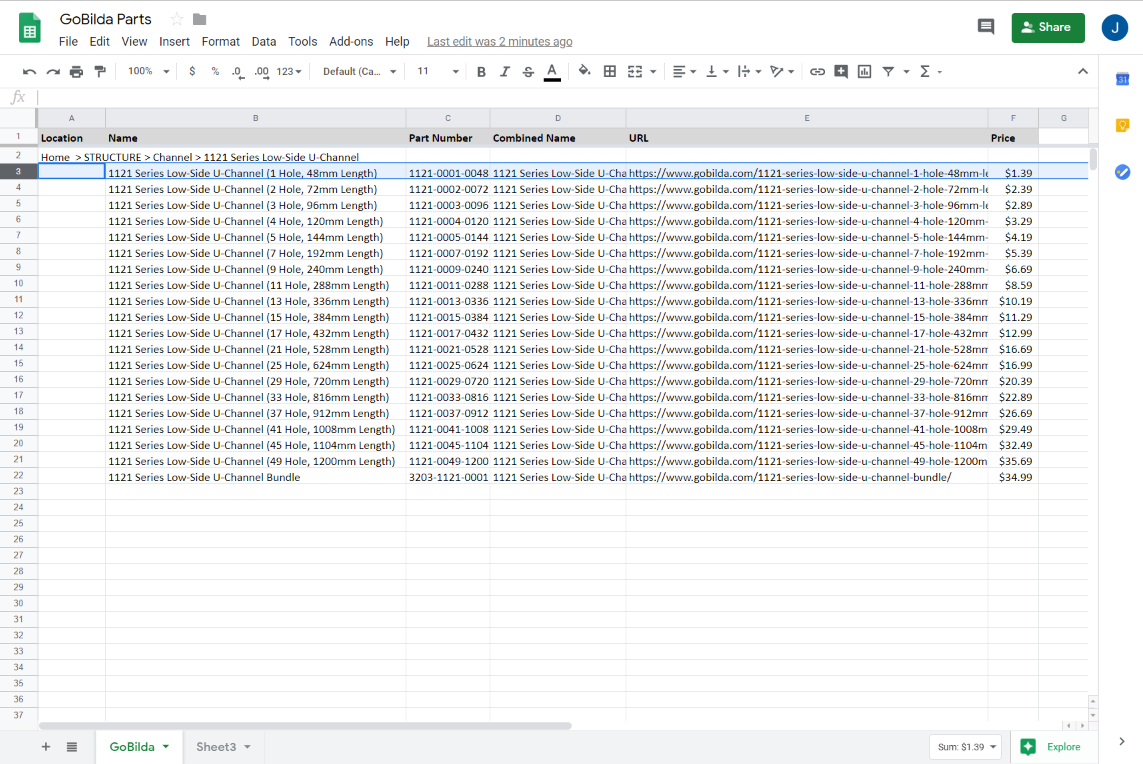Click the merge cells icon
The height and width of the screenshot is (764, 1143).
(635, 71)
